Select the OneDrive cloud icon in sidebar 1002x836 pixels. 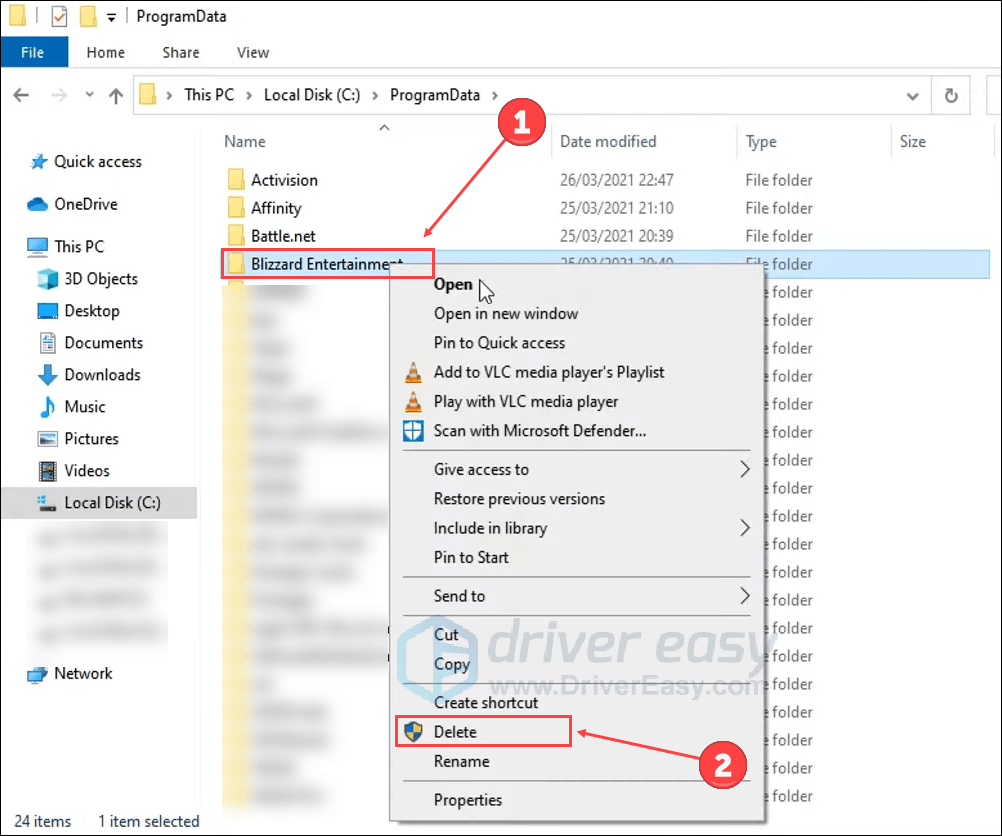click(x=37, y=205)
